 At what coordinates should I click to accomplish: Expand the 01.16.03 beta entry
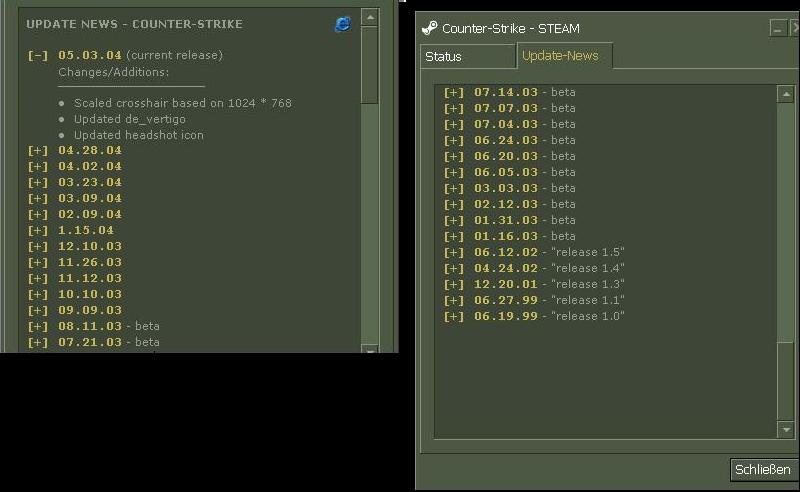coord(454,237)
